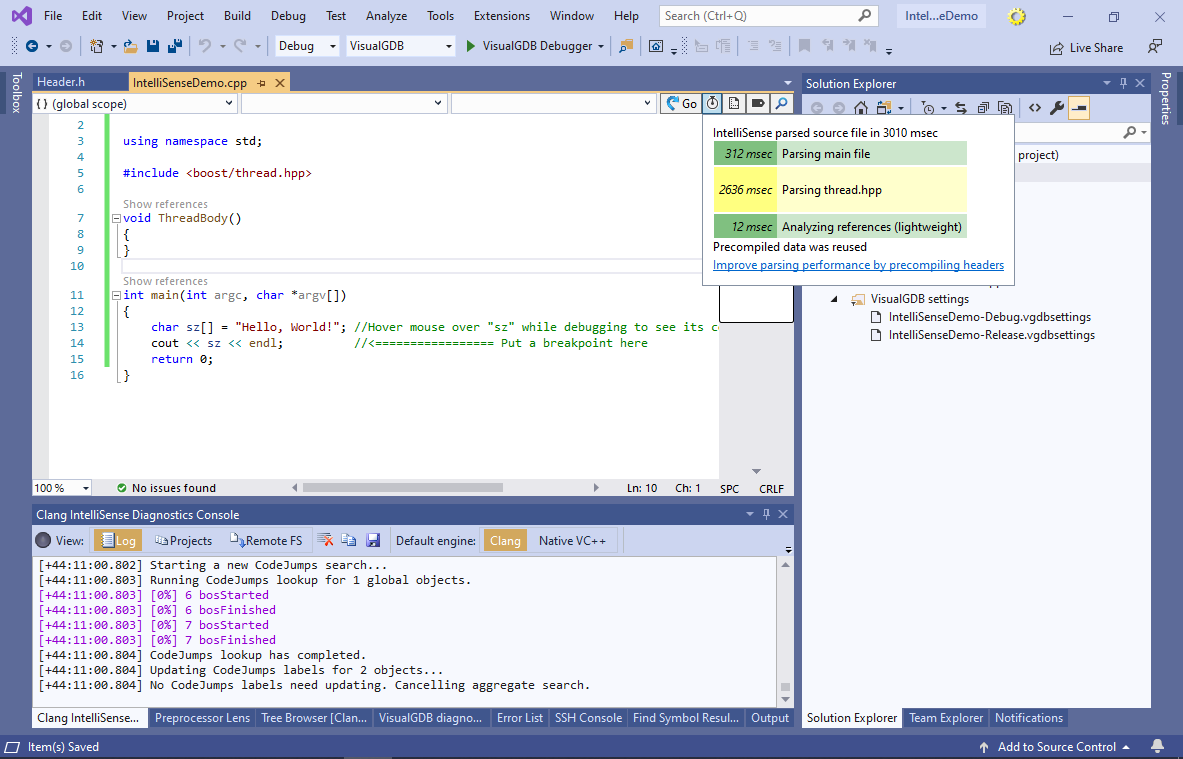Open the Add to Source Control menu

pyautogui.click(x=1055, y=747)
